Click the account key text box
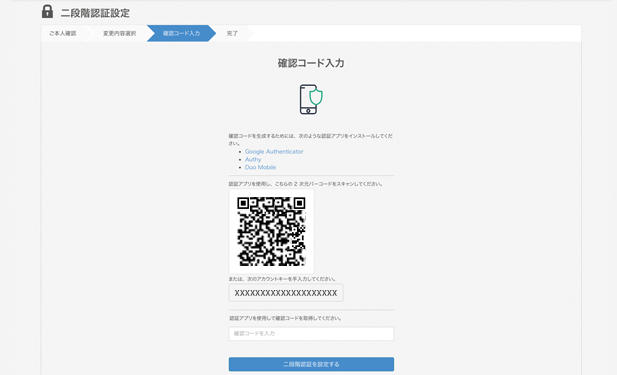This screenshot has height=375, width=617. pyautogui.click(x=286, y=293)
